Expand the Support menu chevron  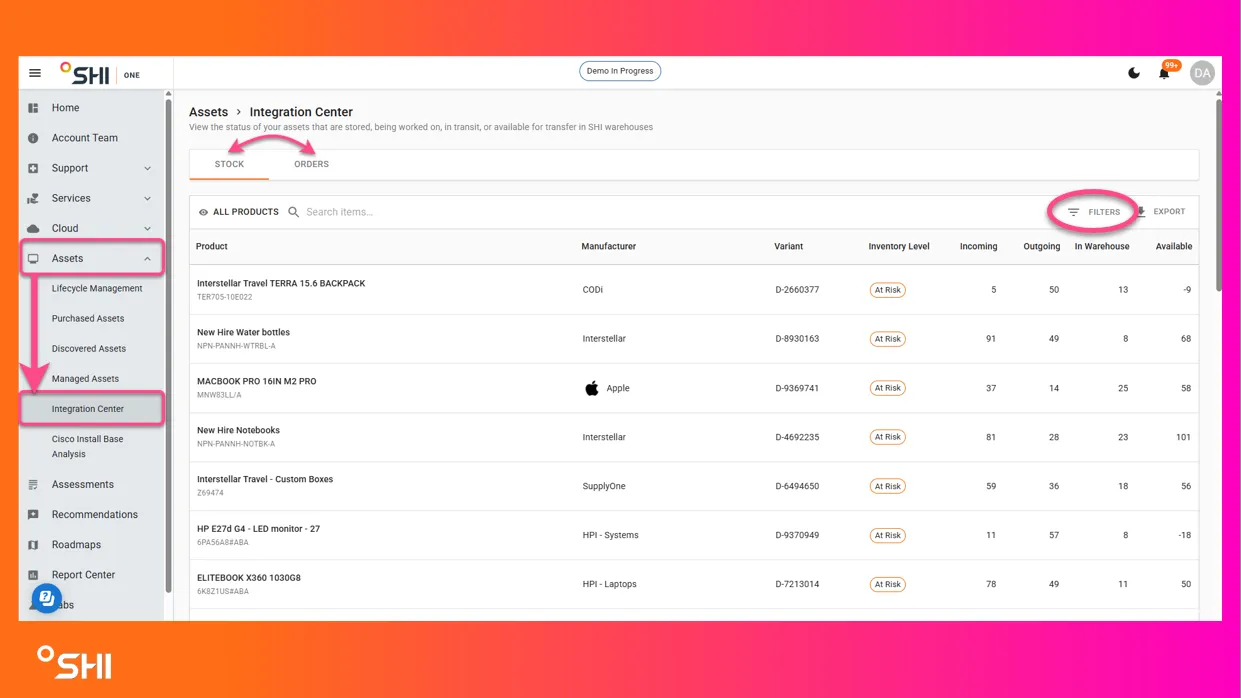[147, 168]
